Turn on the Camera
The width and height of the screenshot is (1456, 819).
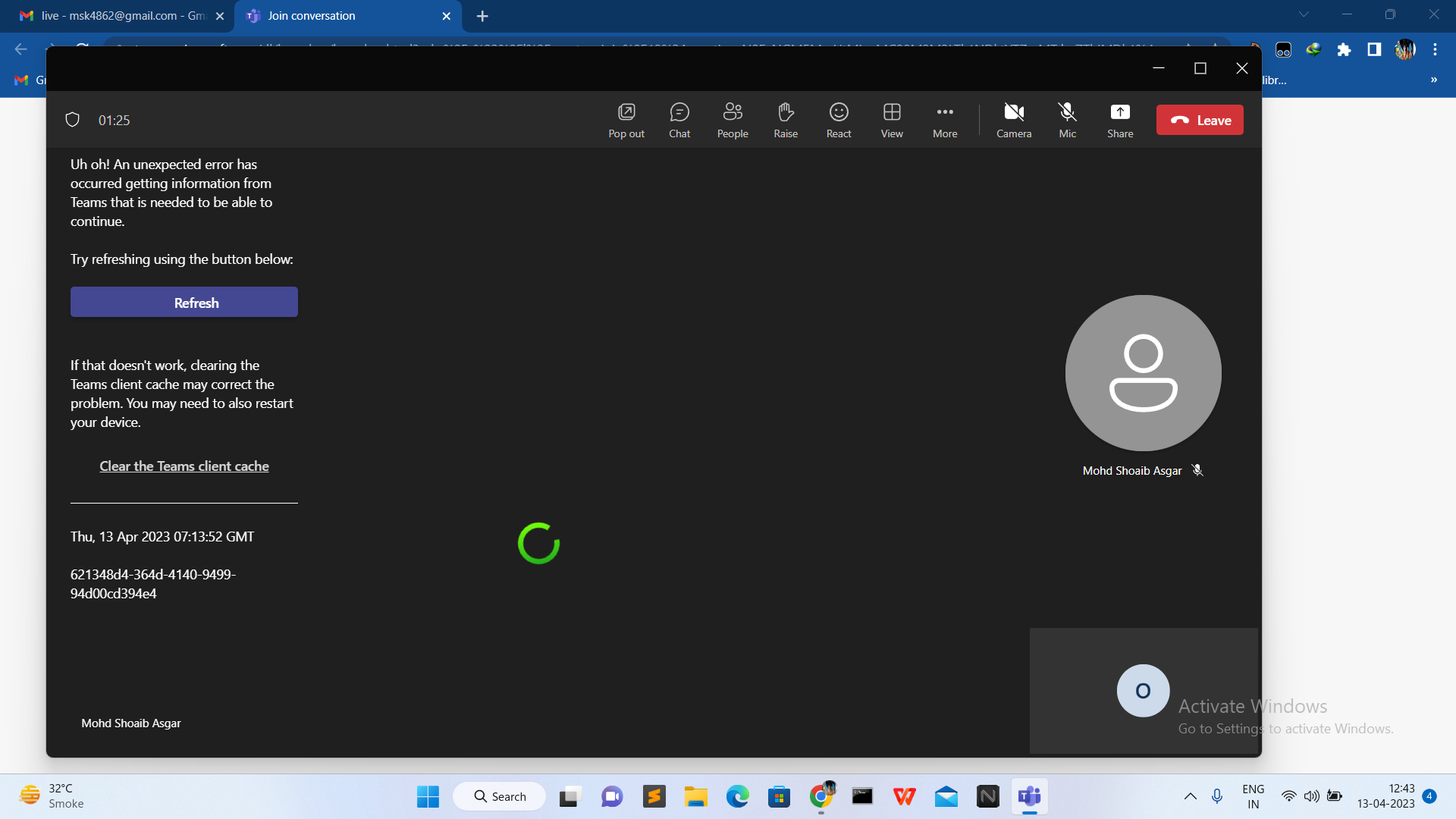pos(1014,121)
